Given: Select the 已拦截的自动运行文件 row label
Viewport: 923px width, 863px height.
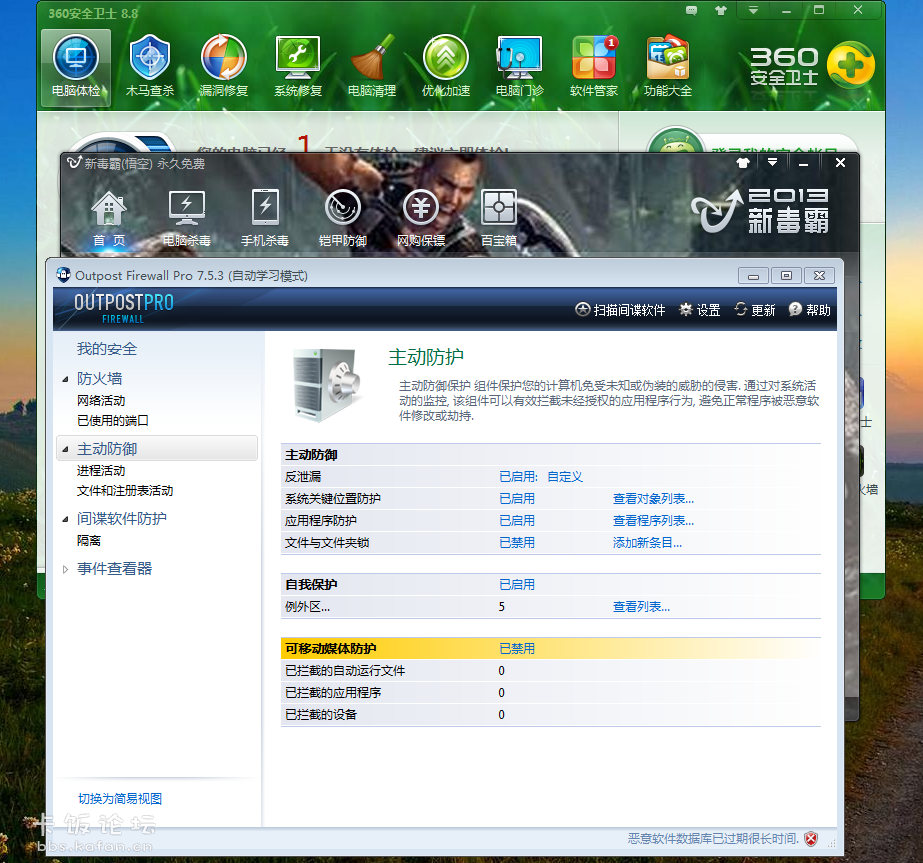Looking at the screenshot, I should (345, 671).
